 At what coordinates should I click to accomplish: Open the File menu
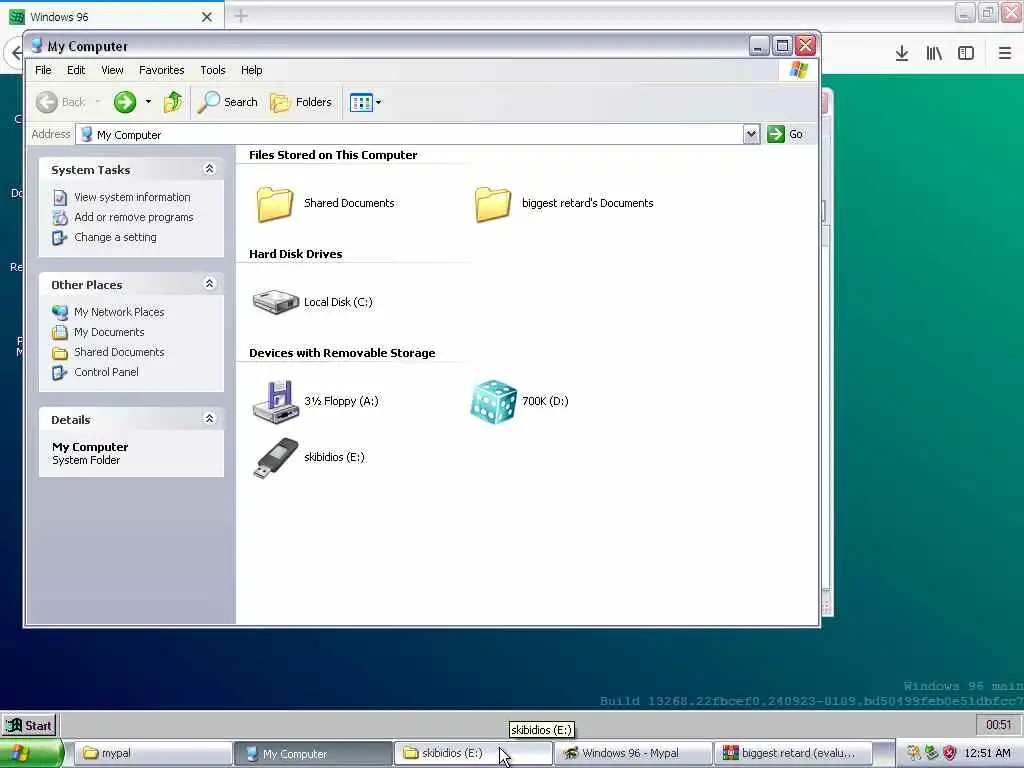coord(43,70)
